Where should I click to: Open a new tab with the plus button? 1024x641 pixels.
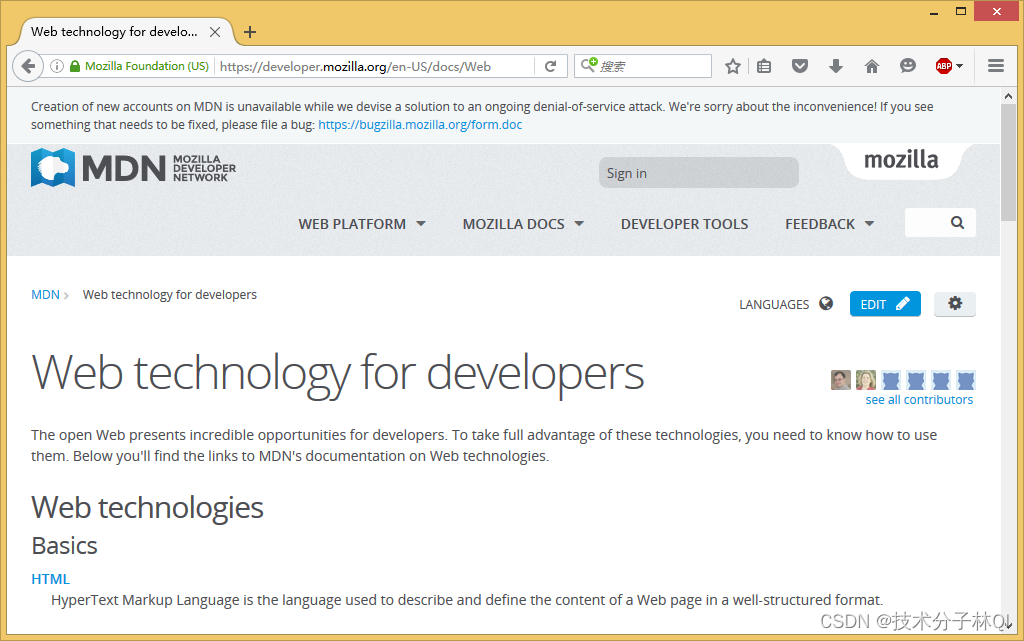(249, 32)
